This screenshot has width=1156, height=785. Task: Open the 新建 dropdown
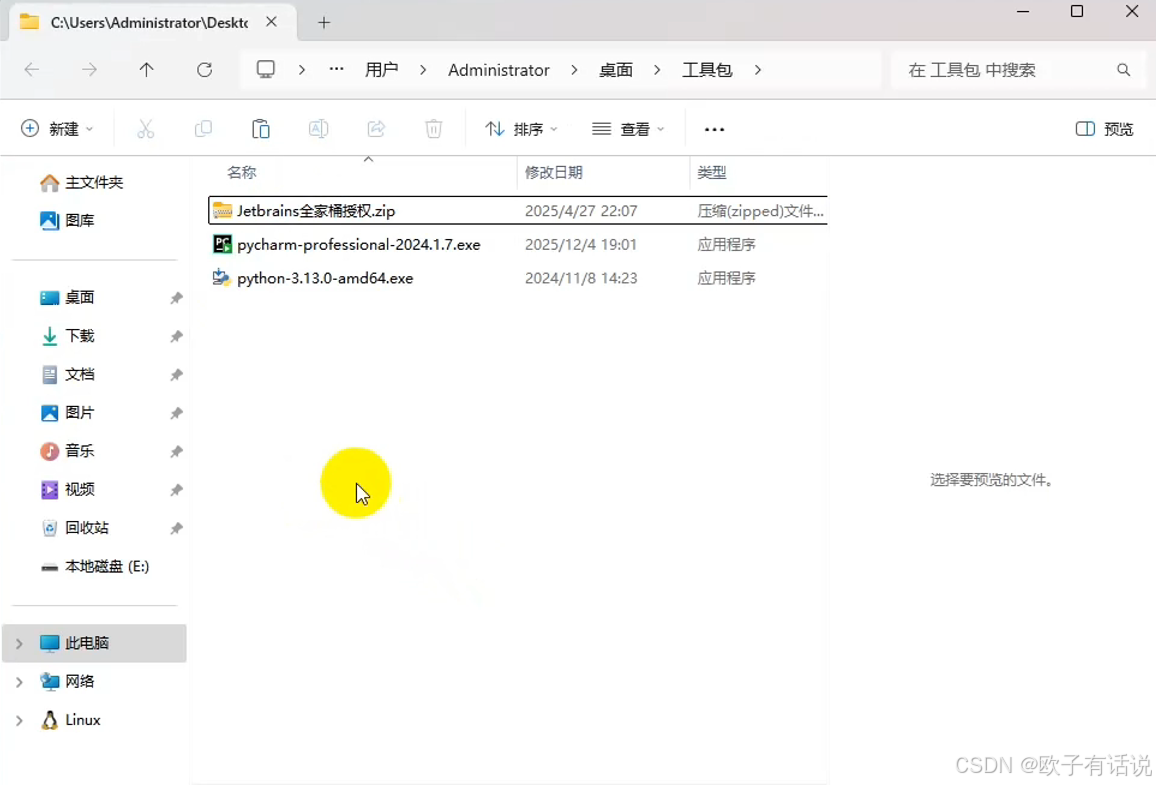click(57, 129)
